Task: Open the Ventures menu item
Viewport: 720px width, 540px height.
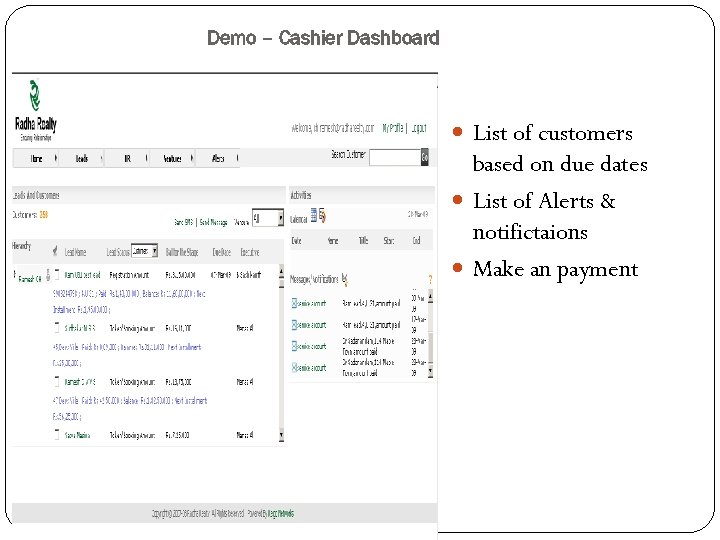Action: click(173, 158)
